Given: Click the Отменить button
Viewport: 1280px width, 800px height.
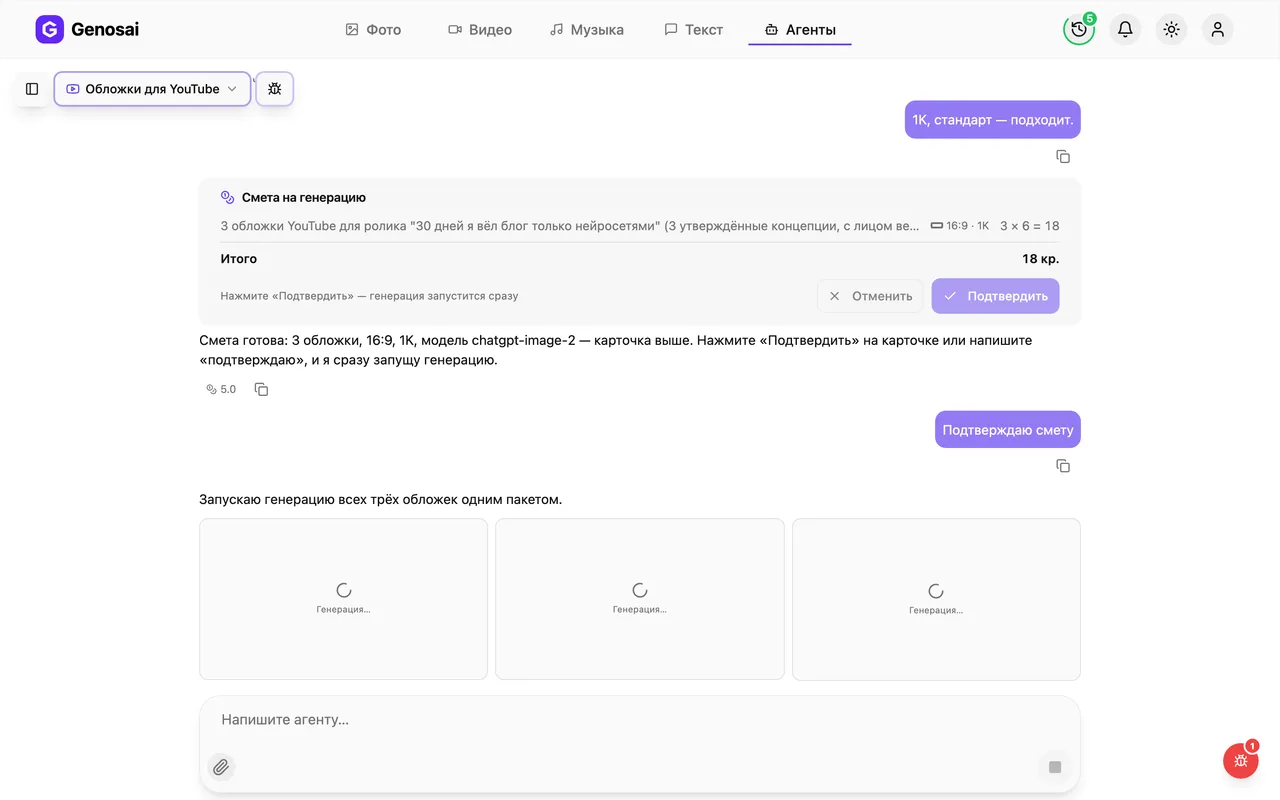Looking at the screenshot, I should pos(870,296).
